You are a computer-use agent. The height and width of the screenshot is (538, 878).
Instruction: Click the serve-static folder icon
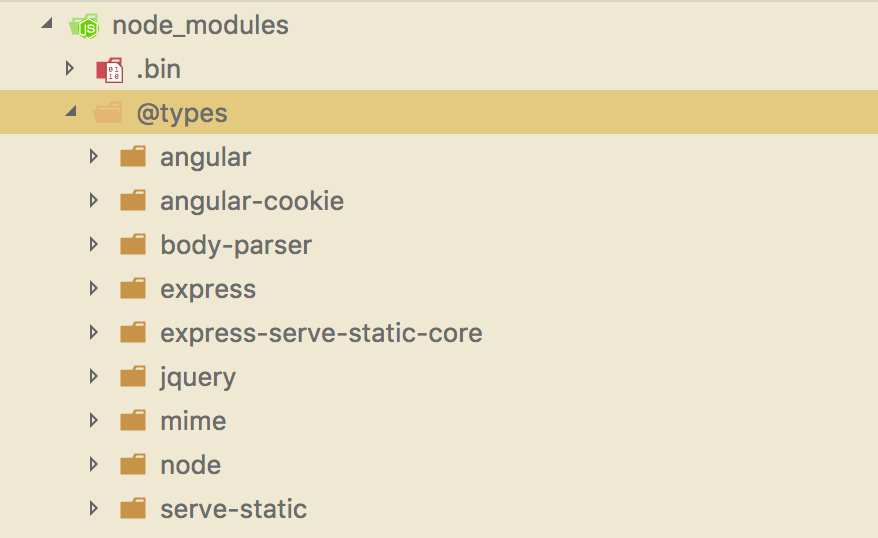[x=133, y=508]
